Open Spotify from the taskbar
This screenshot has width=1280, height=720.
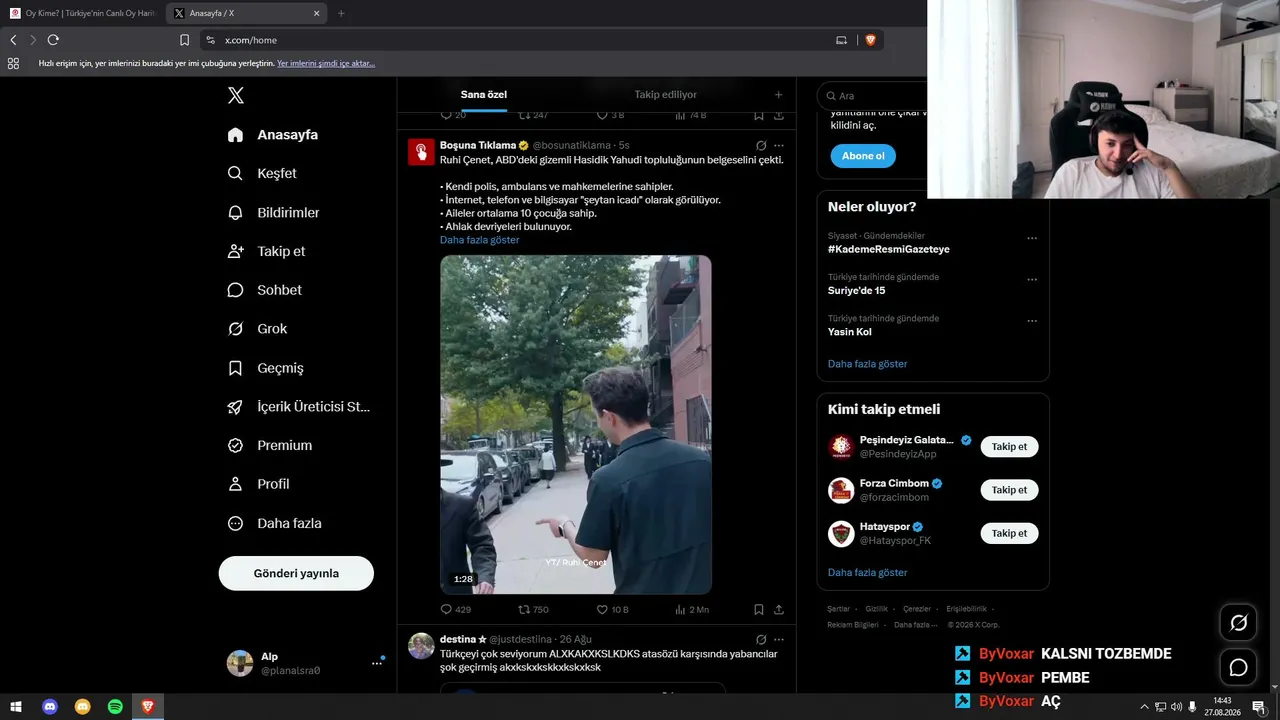[115, 707]
